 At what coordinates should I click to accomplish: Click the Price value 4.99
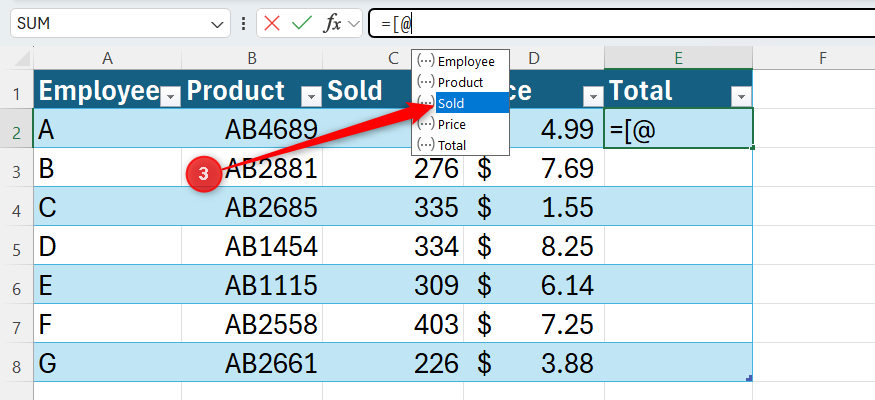click(567, 129)
